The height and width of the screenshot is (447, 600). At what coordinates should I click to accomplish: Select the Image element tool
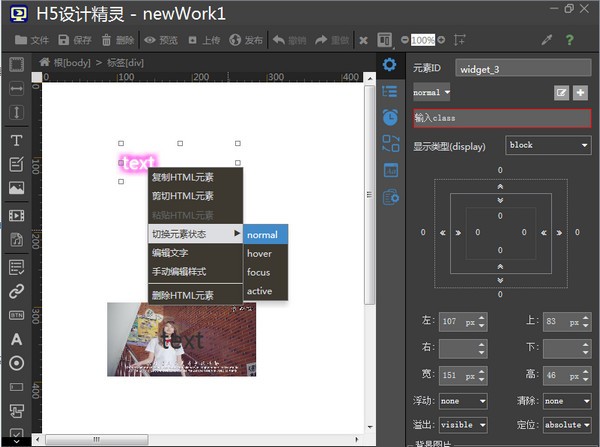16,188
